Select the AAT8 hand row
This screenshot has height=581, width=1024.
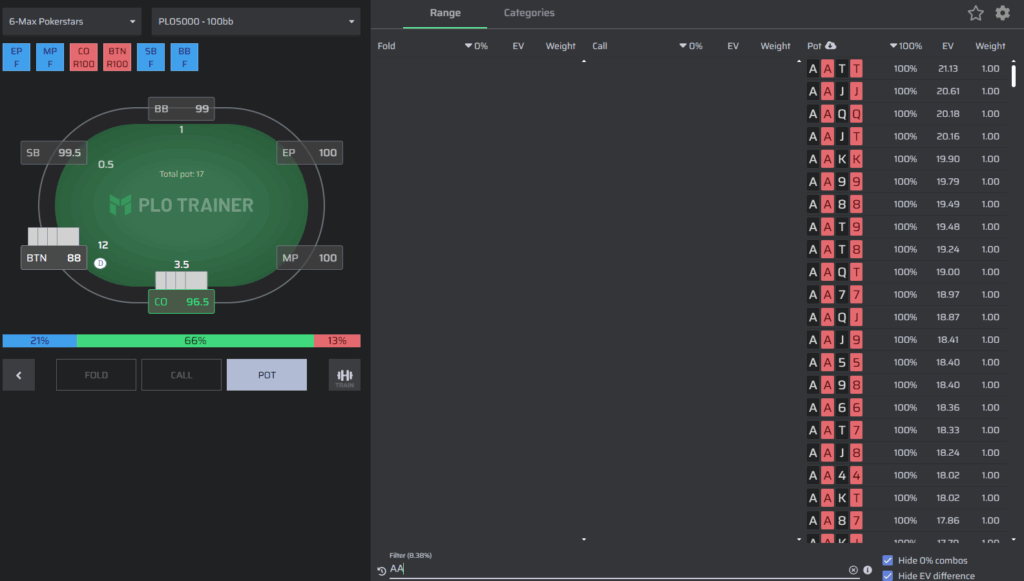tap(906, 249)
